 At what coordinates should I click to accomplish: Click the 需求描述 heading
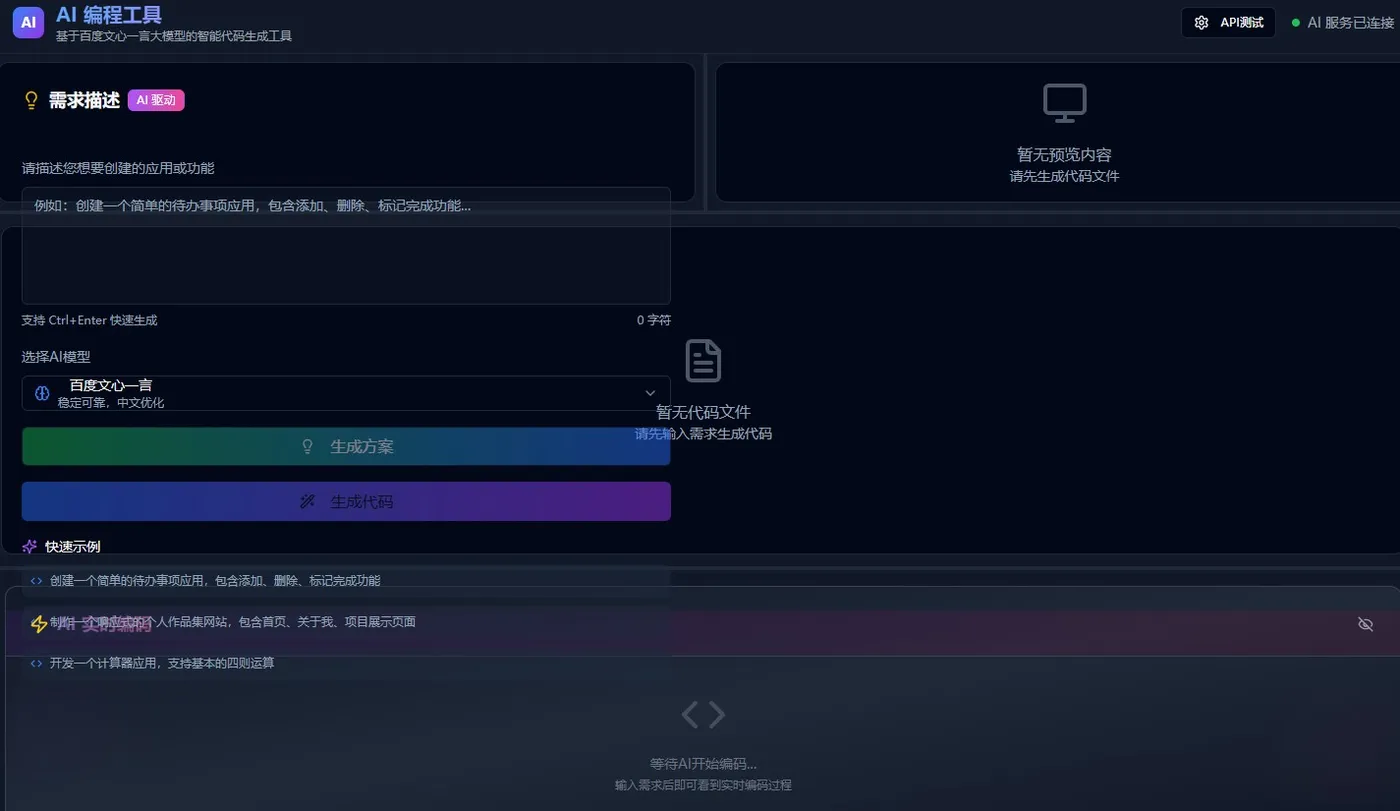84,100
